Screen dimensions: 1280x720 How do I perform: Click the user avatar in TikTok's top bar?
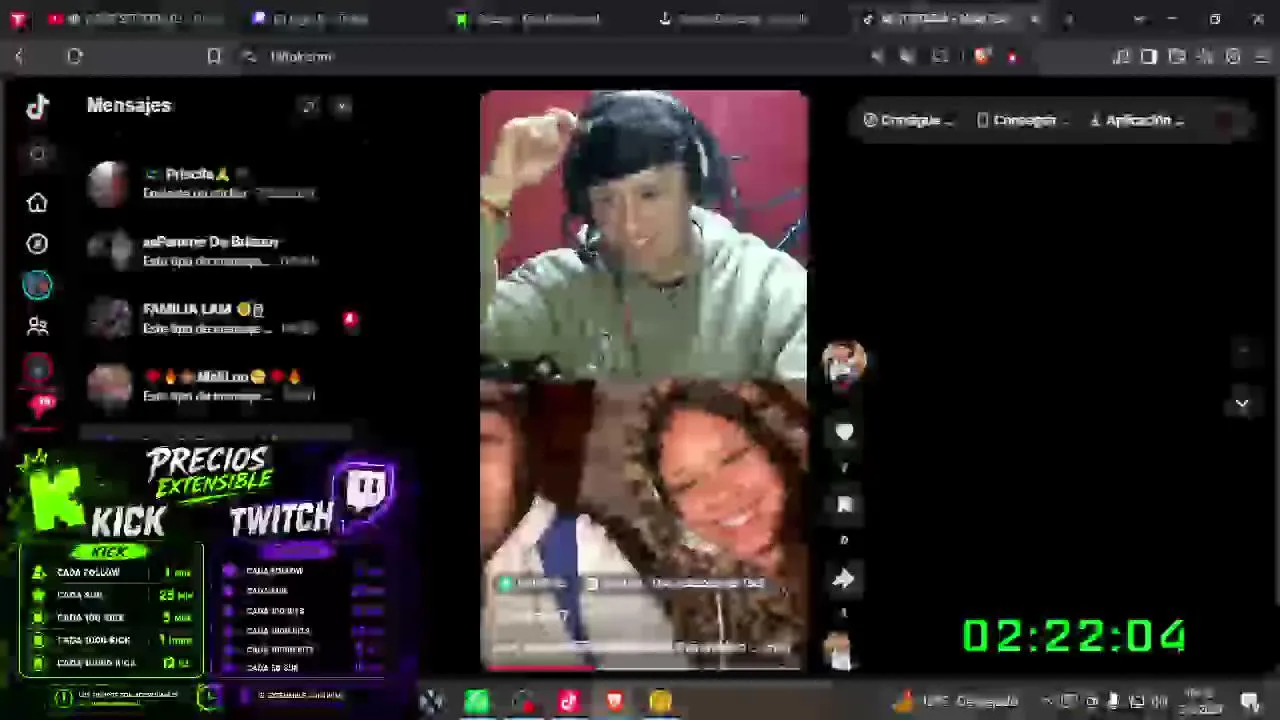click(x=1225, y=120)
